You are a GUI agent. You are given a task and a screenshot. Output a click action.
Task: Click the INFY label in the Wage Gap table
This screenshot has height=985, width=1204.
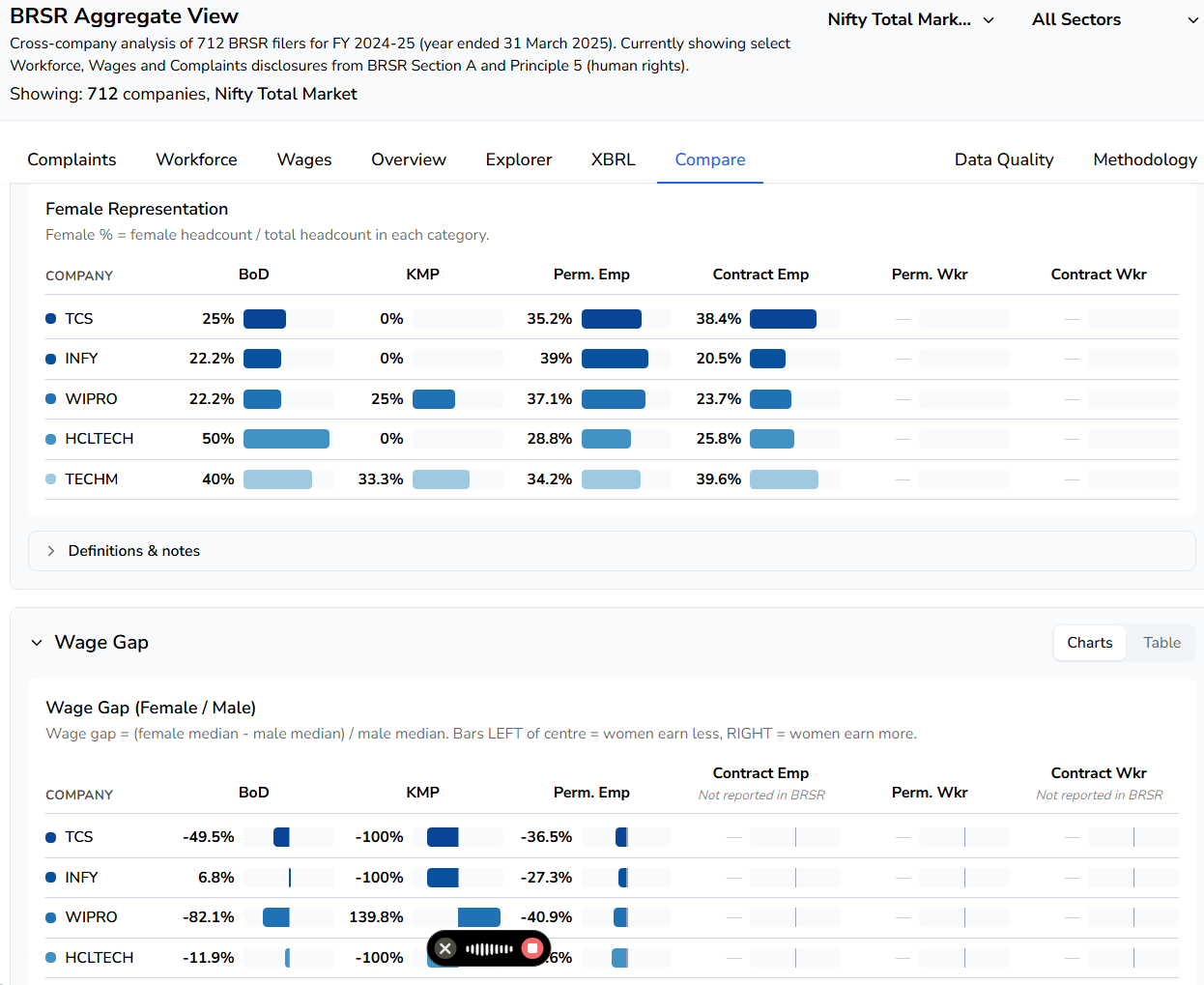[x=81, y=878]
